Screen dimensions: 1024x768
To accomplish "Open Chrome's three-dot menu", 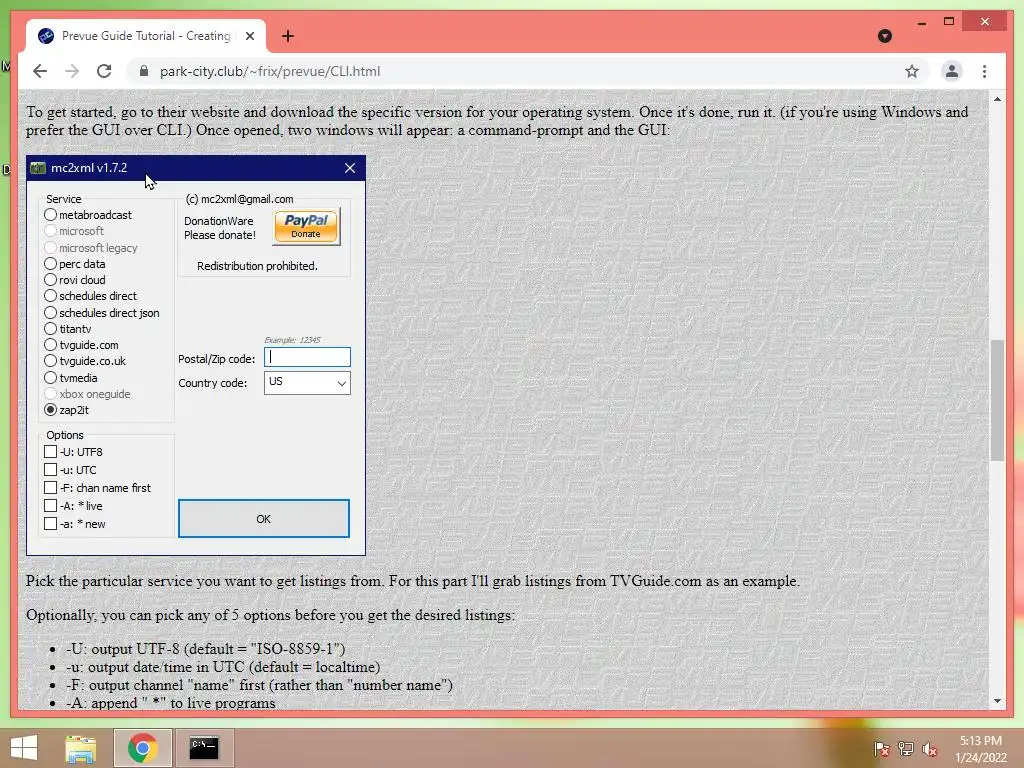I will pos(984,71).
